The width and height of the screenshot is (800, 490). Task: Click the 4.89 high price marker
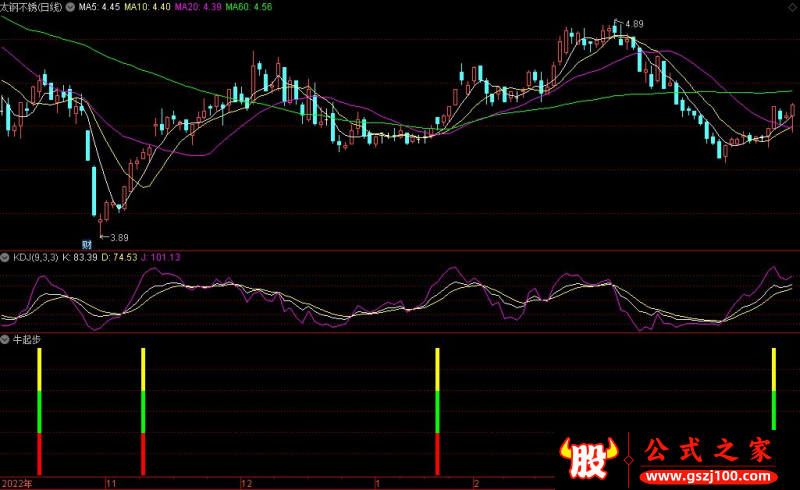[x=634, y=23]
